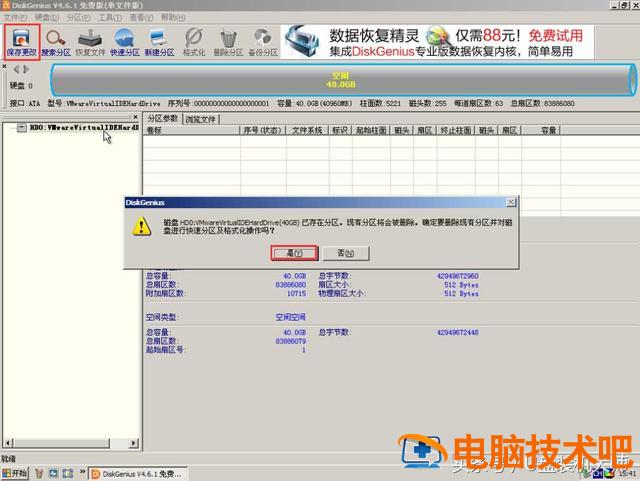Switch to the 分区参数 tab
Viewport: 640px width, 481px height.
tap(162, 118)
